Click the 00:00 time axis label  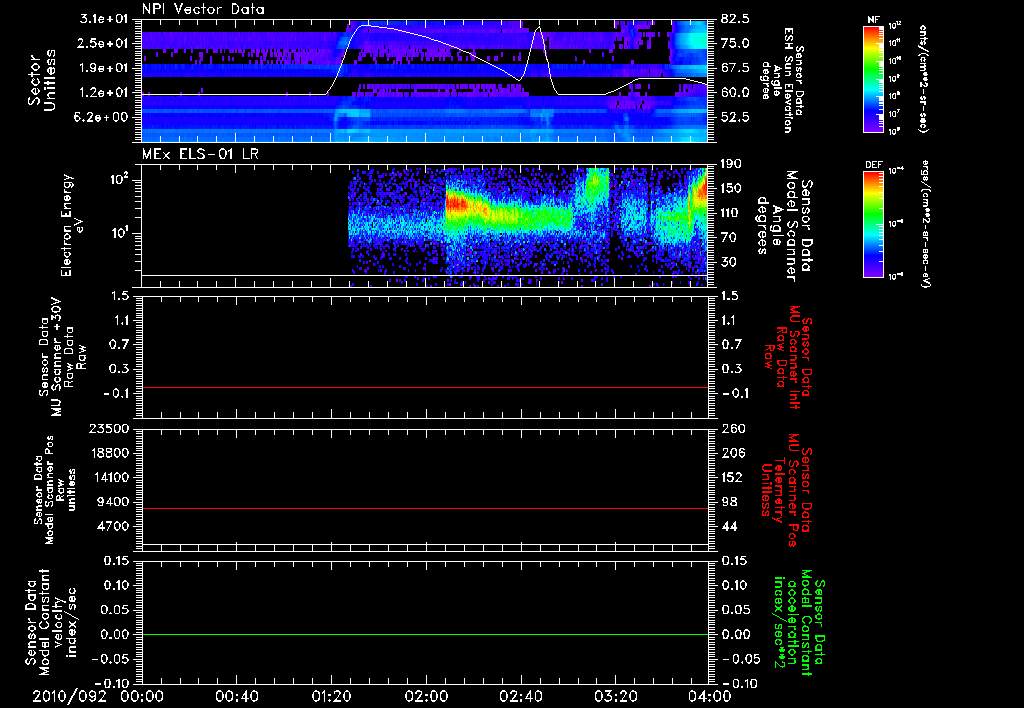(142, 696)
